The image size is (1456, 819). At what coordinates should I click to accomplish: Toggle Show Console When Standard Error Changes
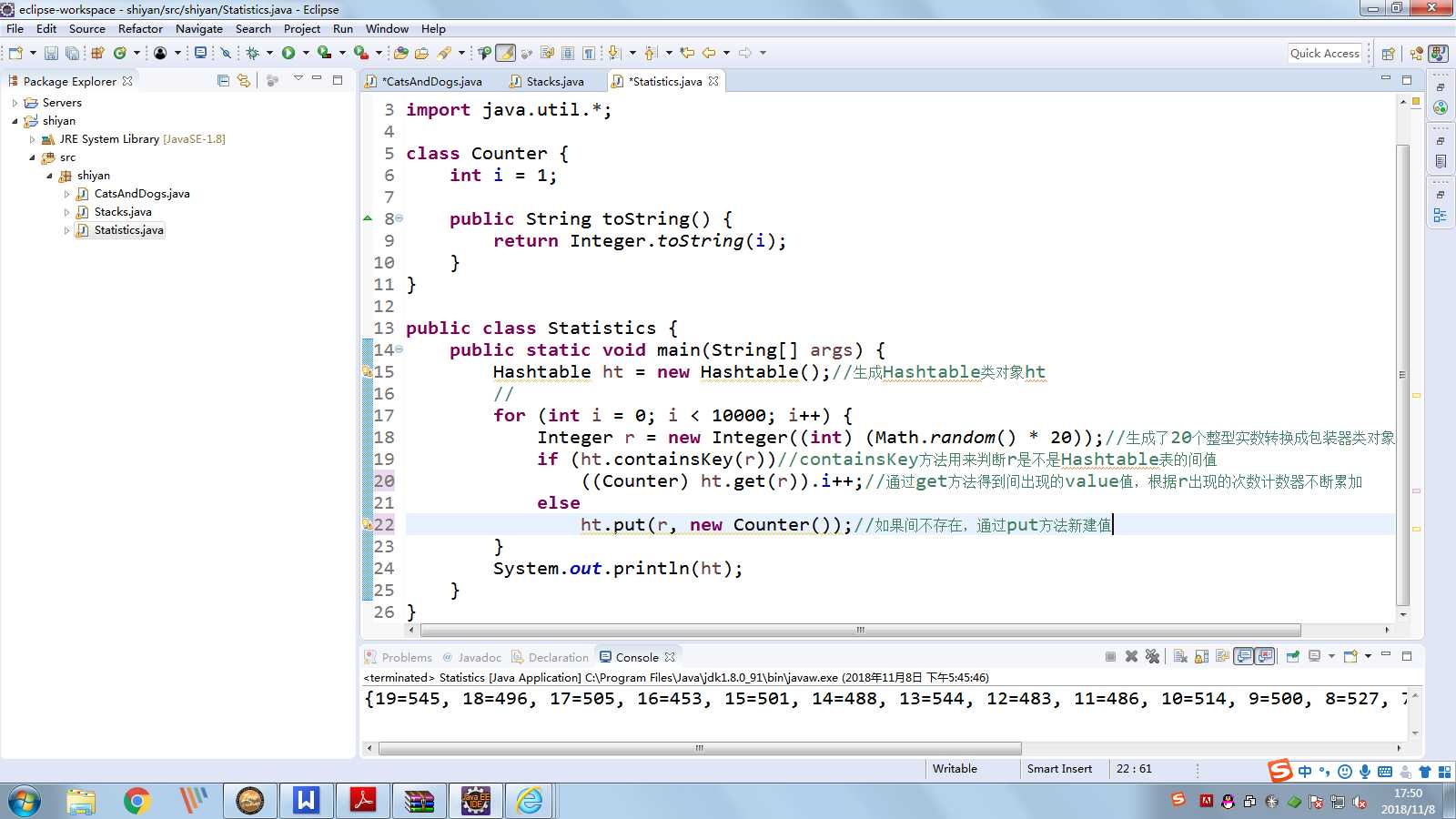(x=1264, y=656)
